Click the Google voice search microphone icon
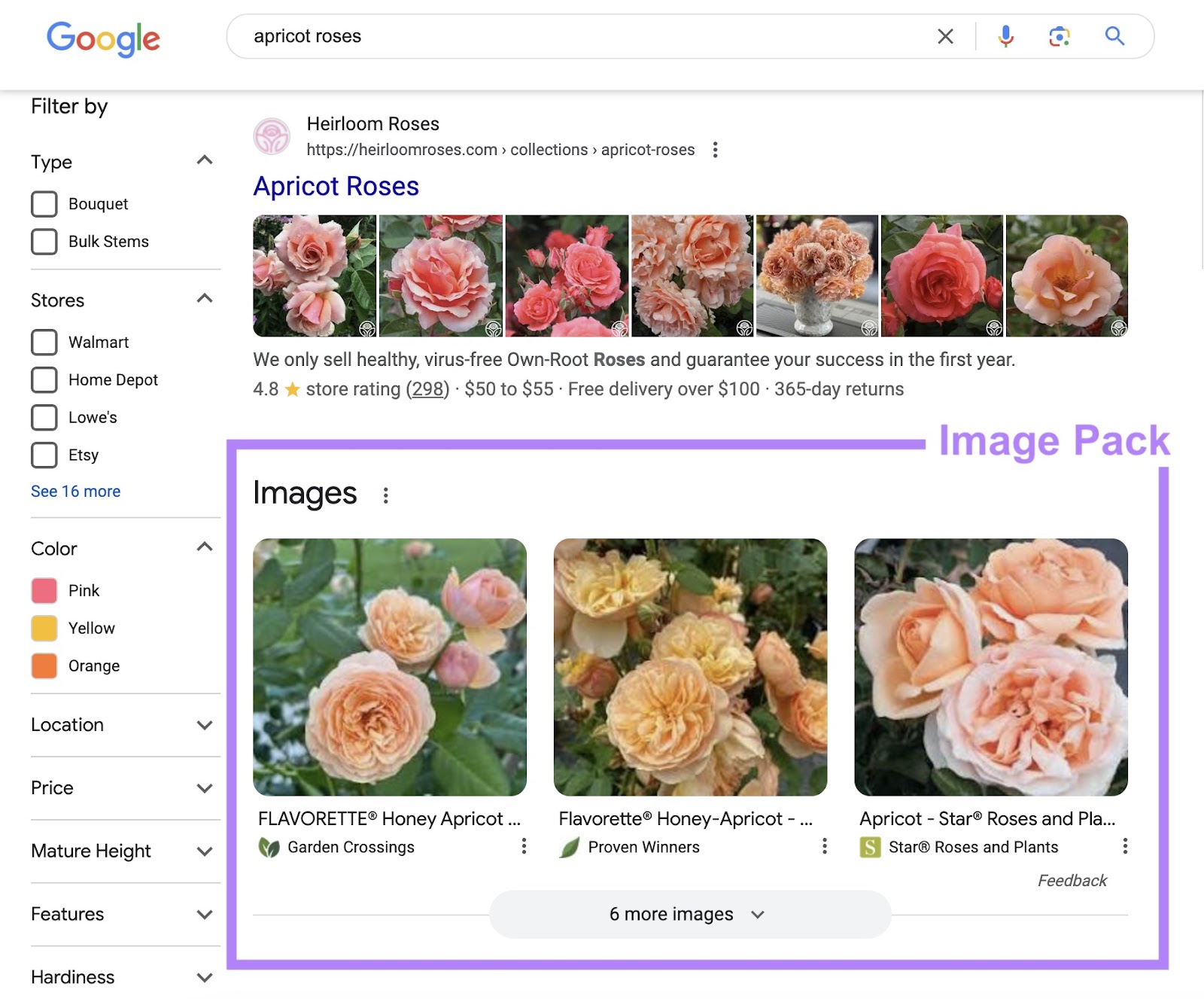1204x999 pixels. (x=1005, y=35)
